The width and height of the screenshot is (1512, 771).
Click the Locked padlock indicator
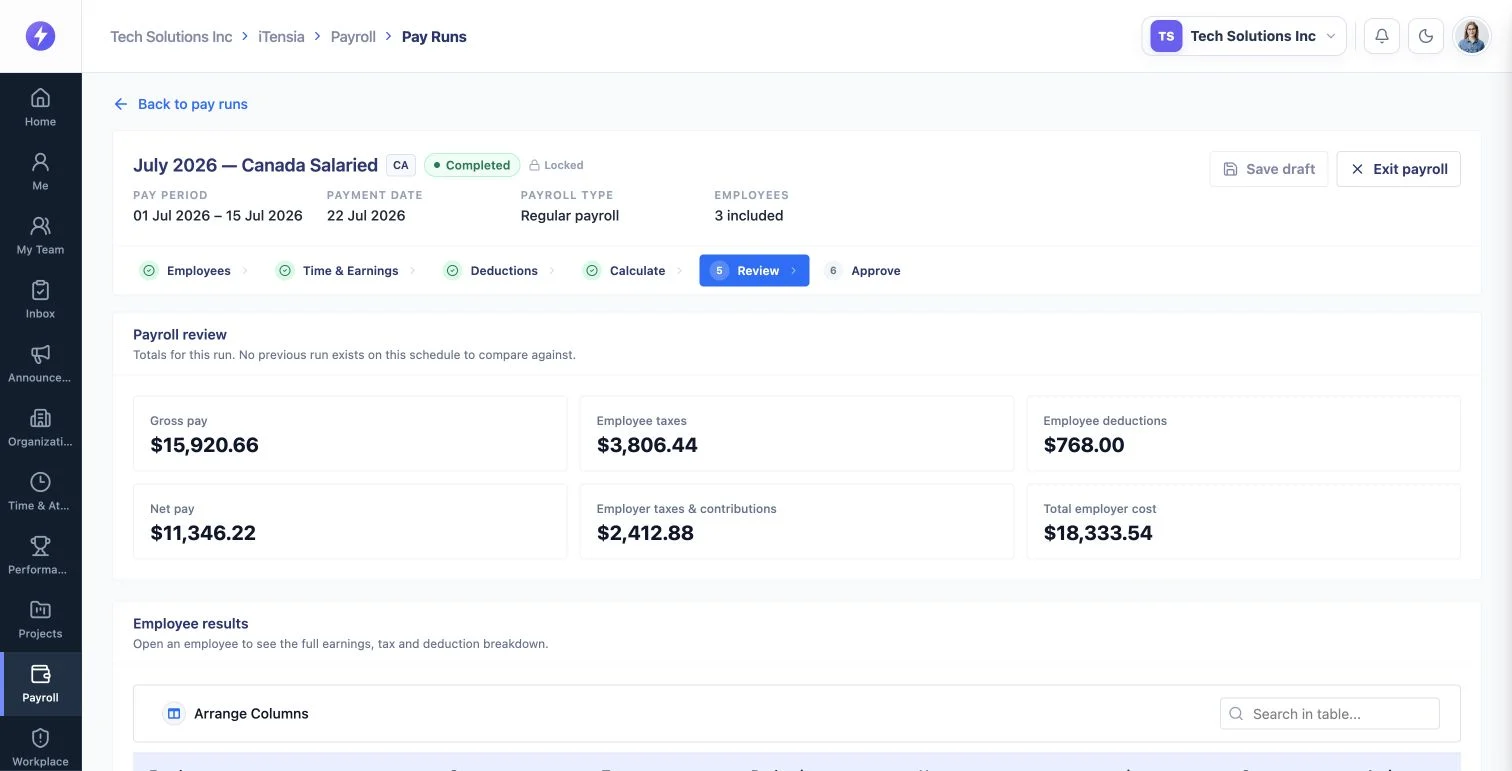click(556, 165)
